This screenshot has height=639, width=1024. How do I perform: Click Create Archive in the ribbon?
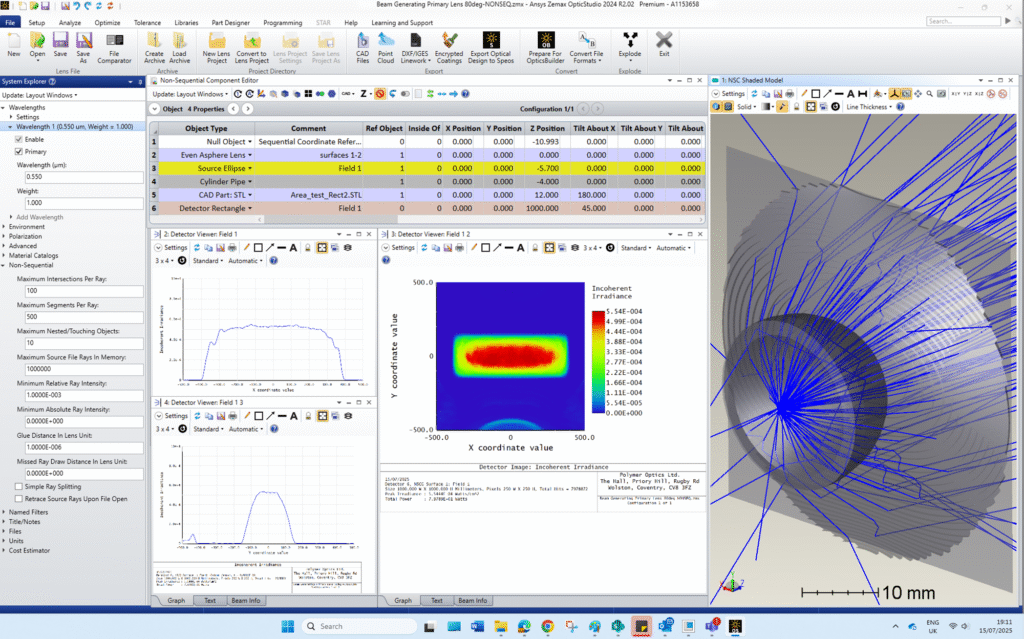154,49
